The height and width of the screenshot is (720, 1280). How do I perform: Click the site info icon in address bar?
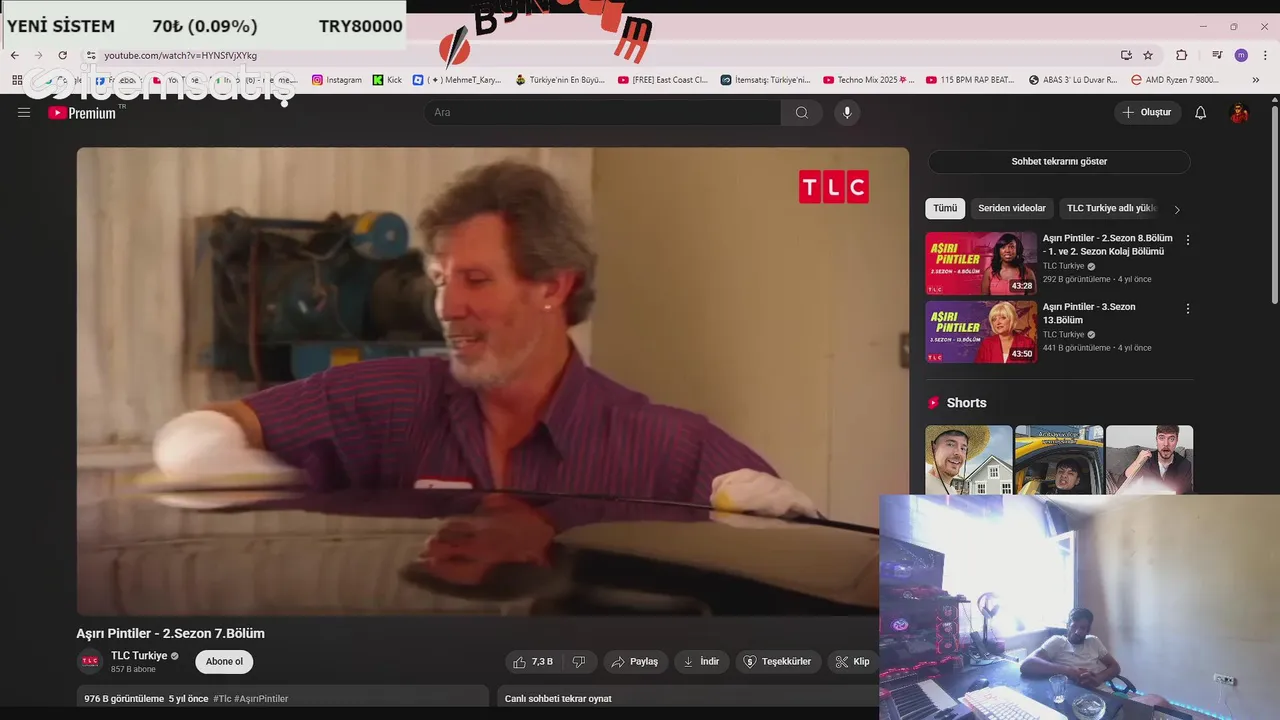click(x=90, y=55)
